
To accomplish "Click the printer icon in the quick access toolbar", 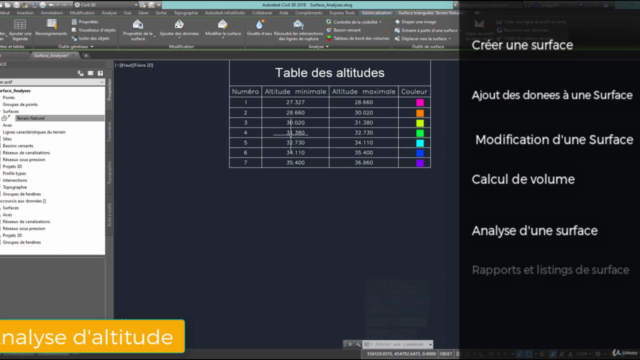I will 42,5.
